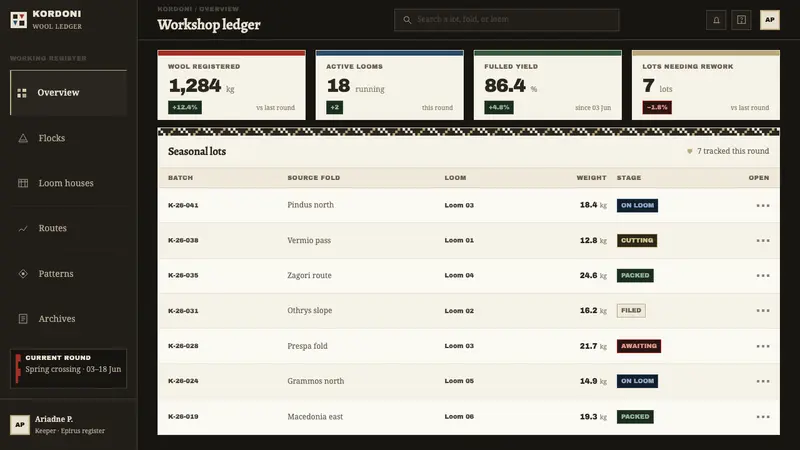
Task: Go to Loom houses
Action: click(68, 183)
